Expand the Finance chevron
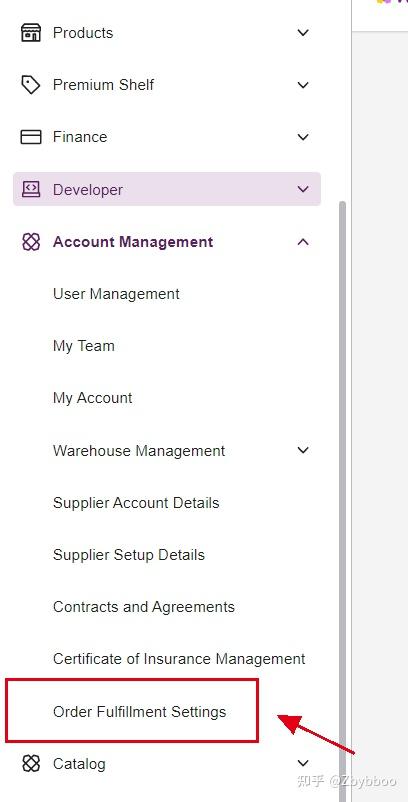 pyautogui.click(x=303, y=137)
